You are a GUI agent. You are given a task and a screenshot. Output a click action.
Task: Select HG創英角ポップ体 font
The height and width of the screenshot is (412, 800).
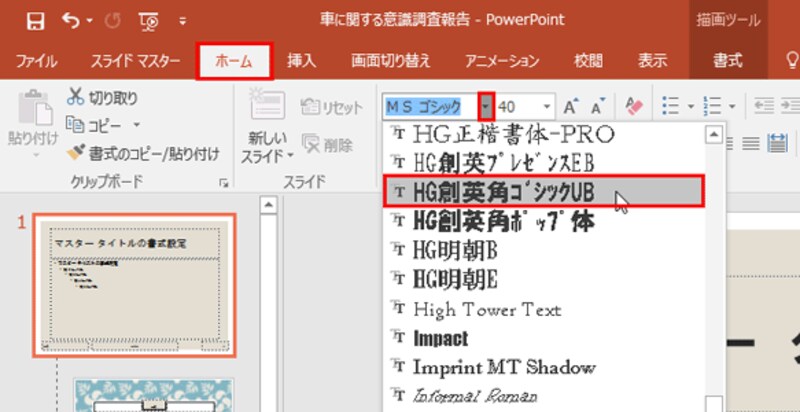(544, 221)
